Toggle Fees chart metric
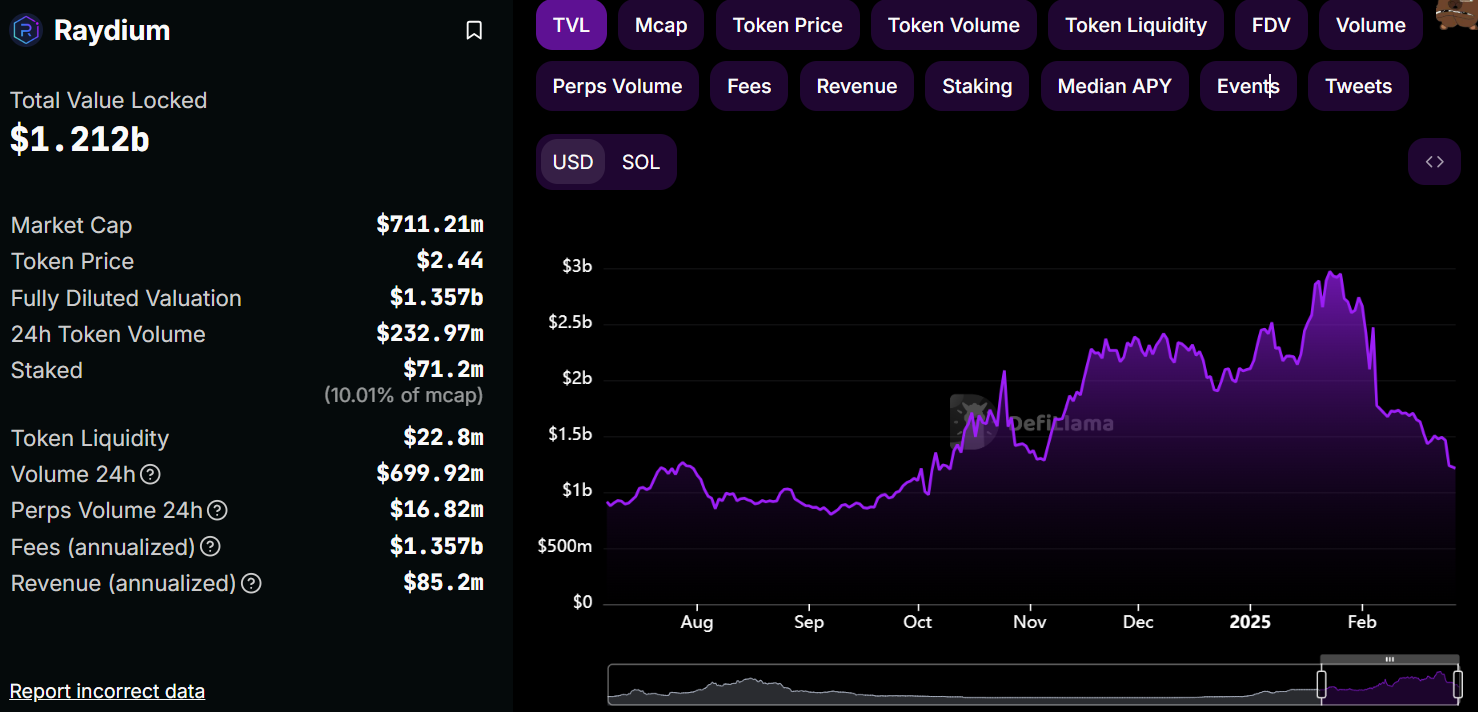The image size is (1478, 712). point(749,87)
